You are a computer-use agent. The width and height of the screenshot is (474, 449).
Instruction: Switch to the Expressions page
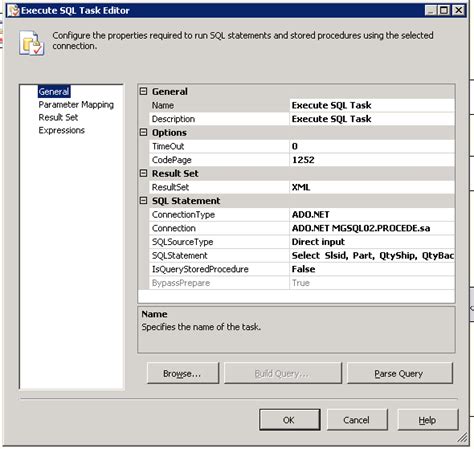62,130
